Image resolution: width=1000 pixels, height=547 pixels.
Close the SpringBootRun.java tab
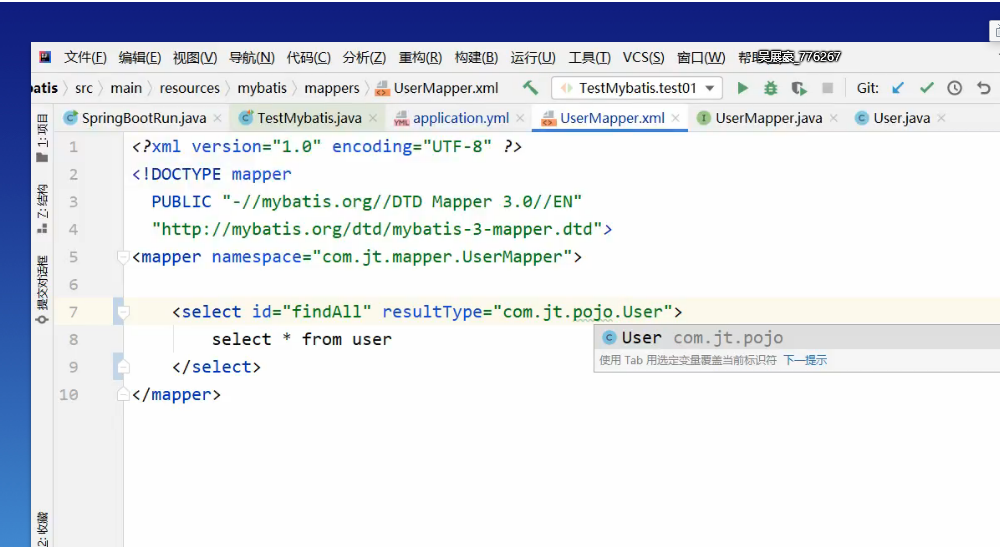(x=217, y=118)
